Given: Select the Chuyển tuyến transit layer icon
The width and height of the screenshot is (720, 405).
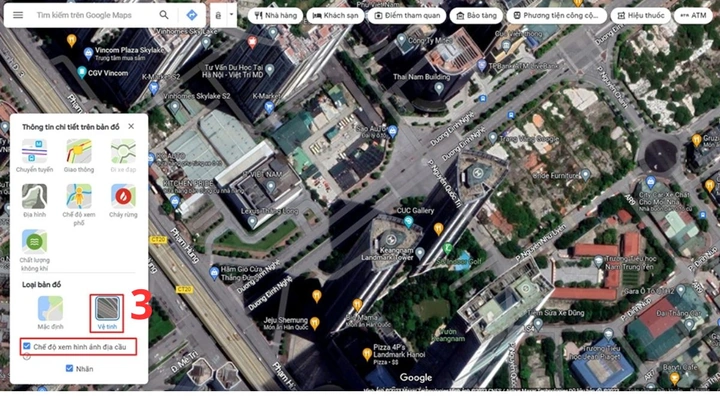Looking at the screenshot, I should pos(34,152).
